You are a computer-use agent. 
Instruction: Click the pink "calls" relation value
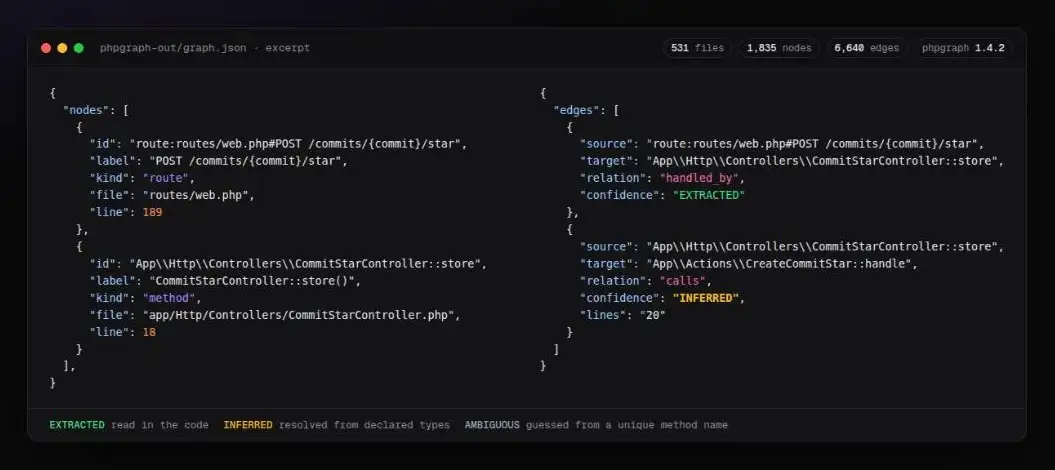[683, 280]
